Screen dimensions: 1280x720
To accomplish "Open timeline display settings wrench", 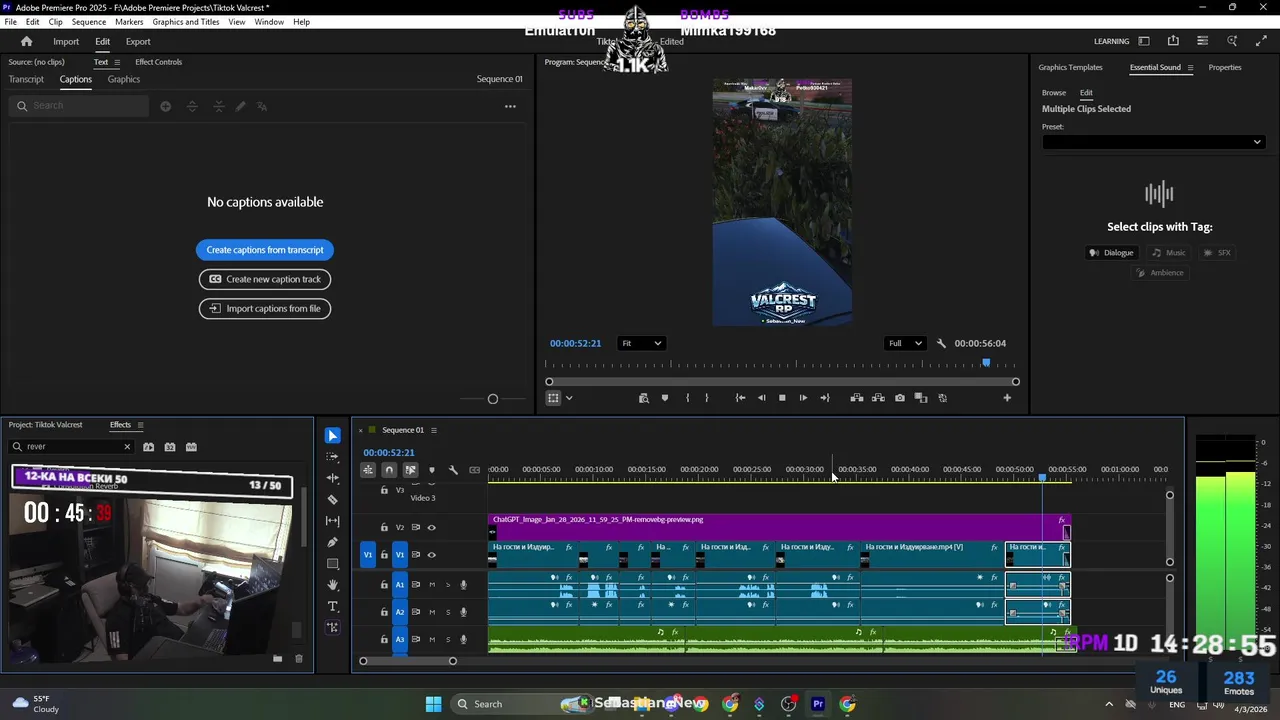I will point(453,470).
